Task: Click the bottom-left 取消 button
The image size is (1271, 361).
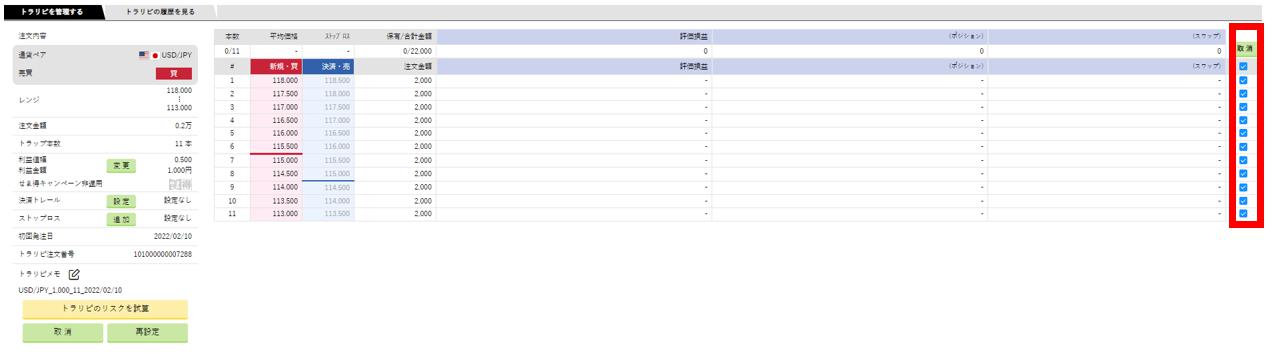Action: (63, 333)
